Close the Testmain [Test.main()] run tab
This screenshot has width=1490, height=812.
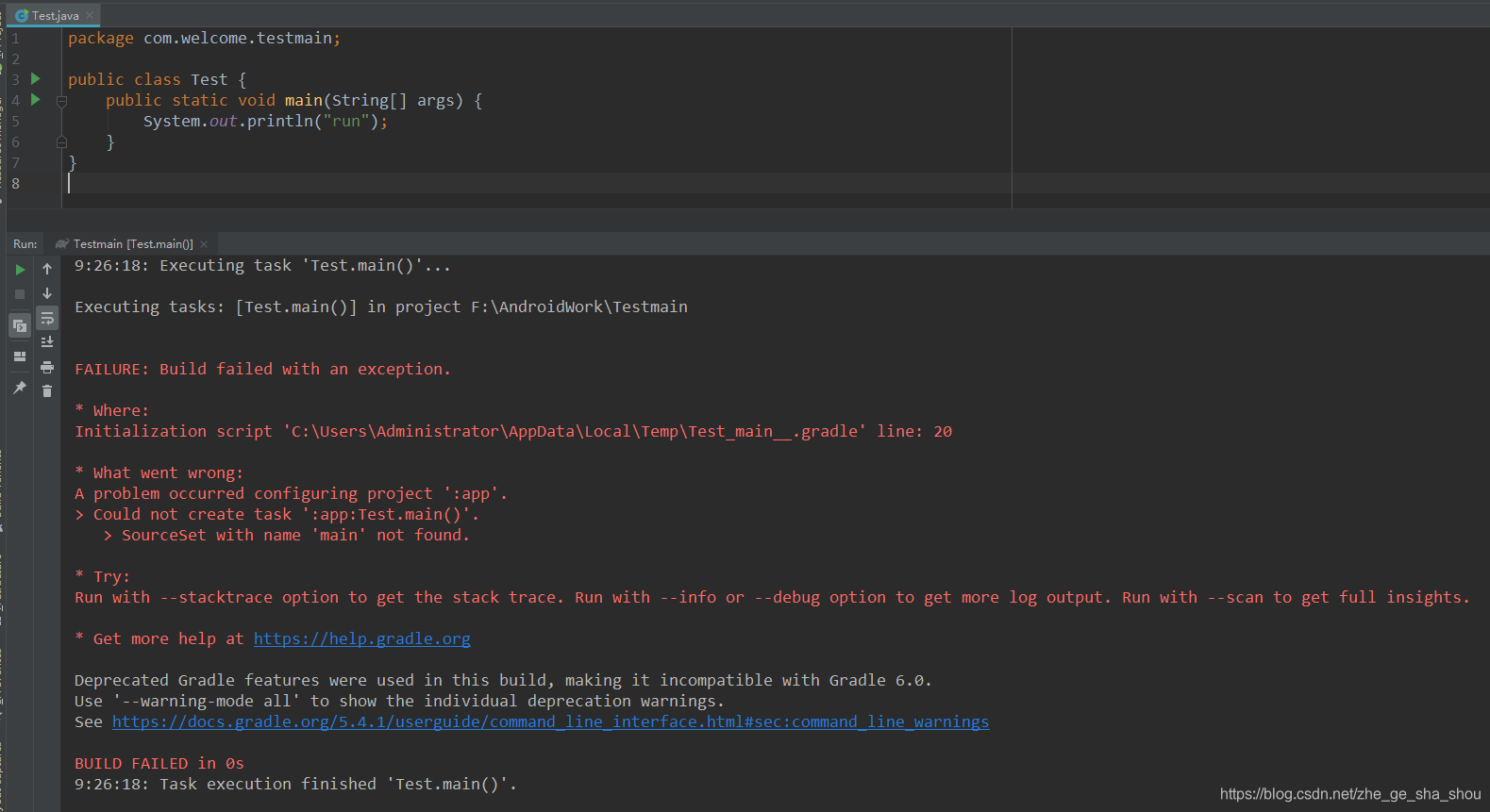204,244
